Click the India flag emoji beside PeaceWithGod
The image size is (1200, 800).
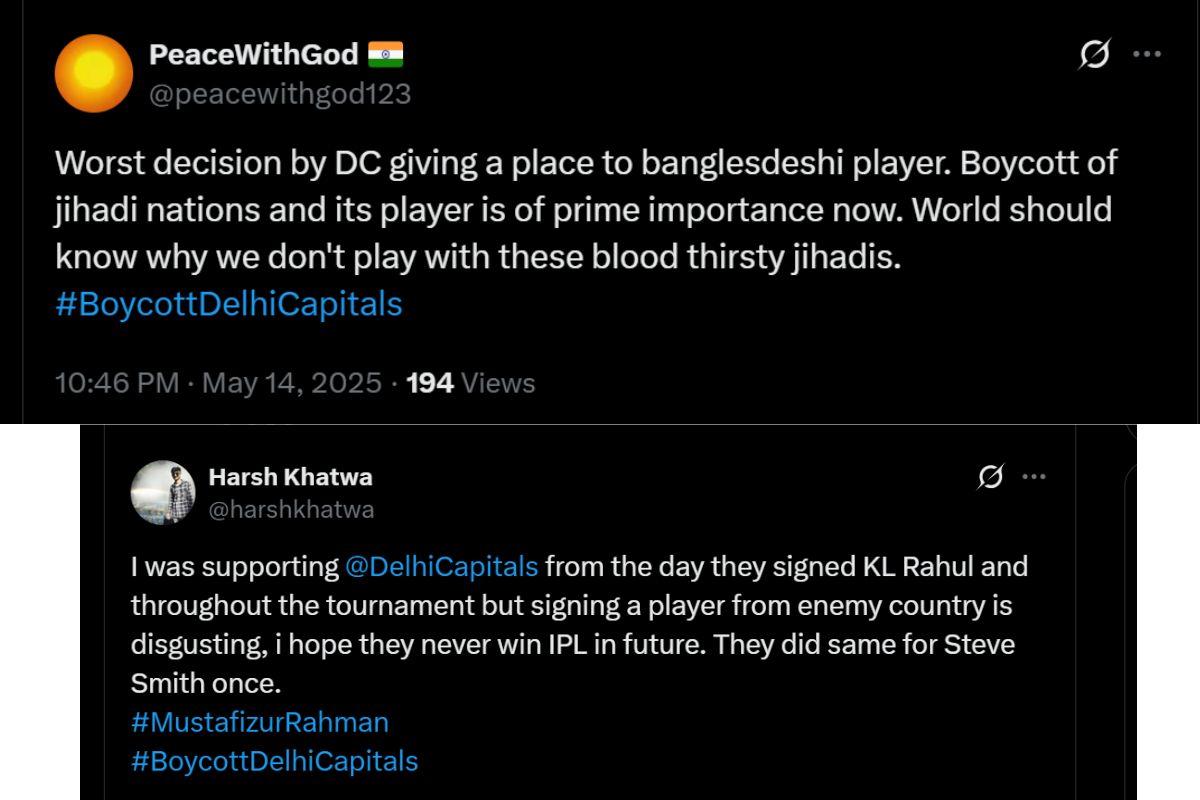coord(388,53)
